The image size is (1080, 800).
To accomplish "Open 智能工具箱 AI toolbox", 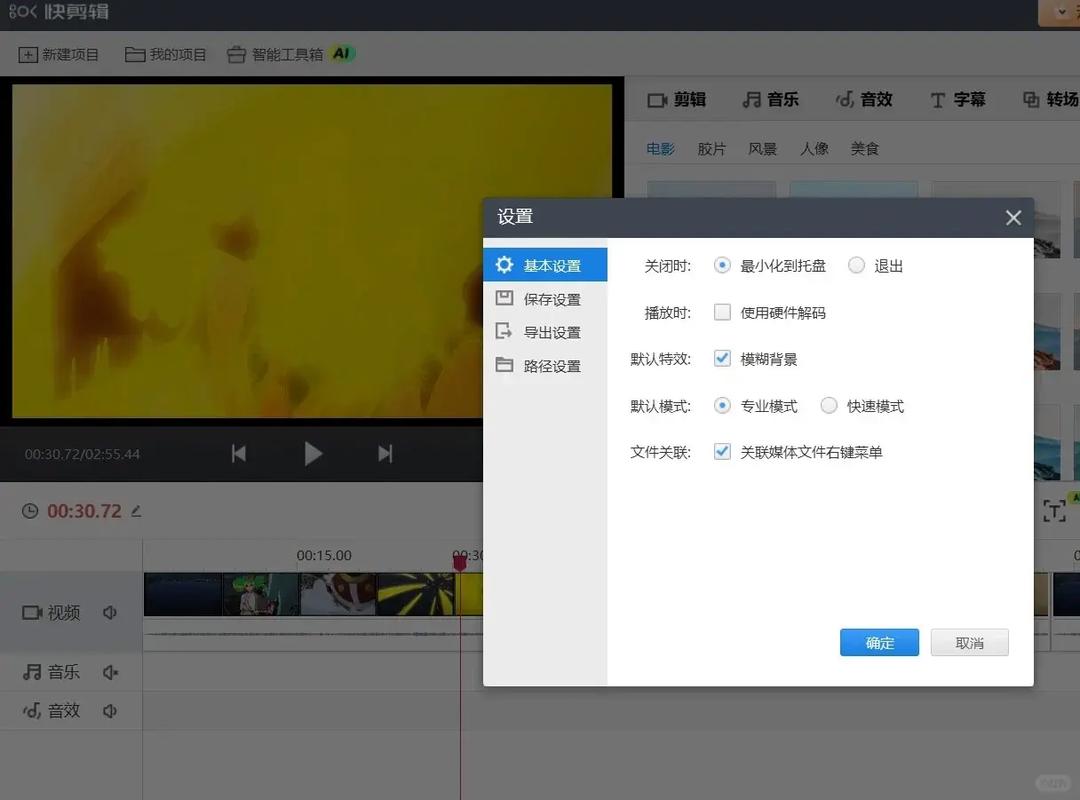I will (291, 54).
